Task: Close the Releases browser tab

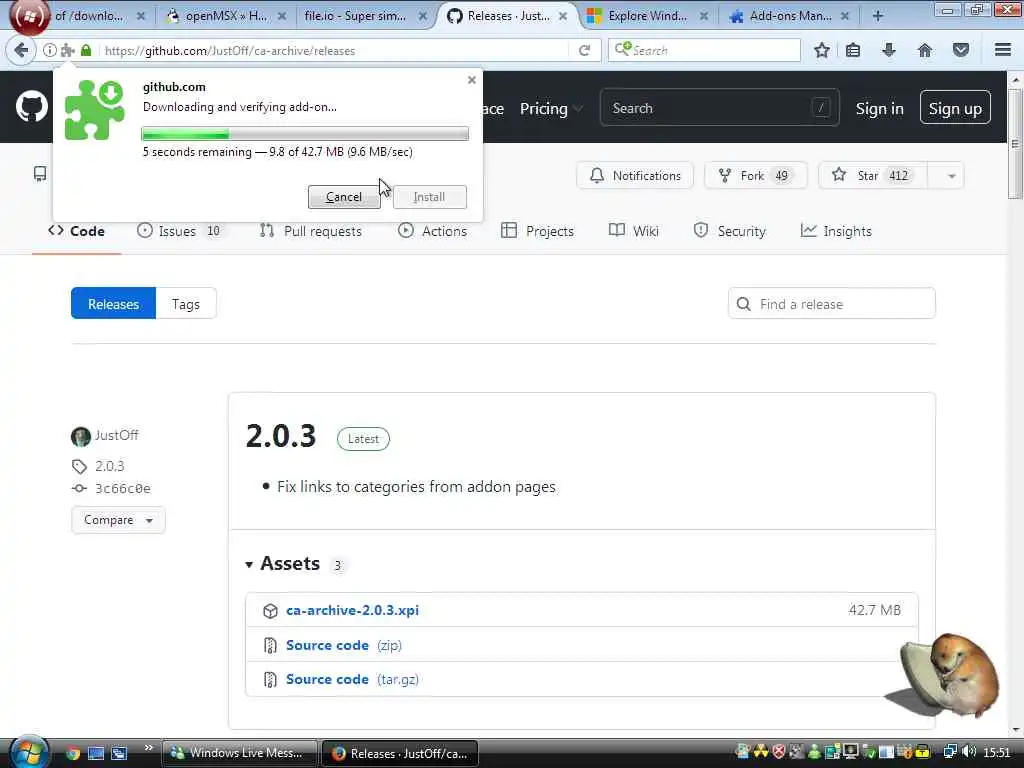Action: tap(562, 16)
